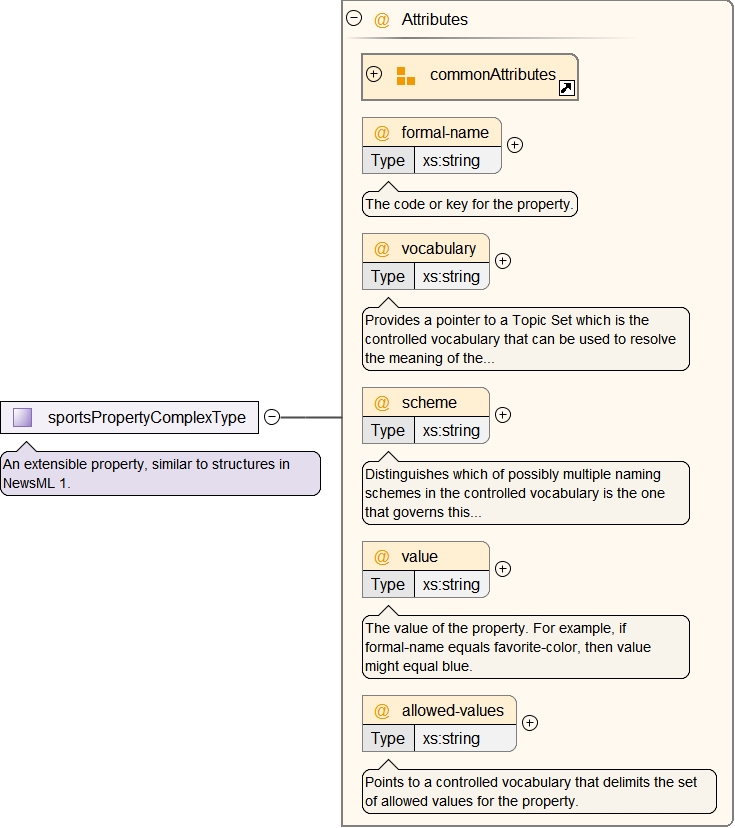Expand the vocabulary attribute details
The height and width of the screenshot is (828, 735).
tap(503, 260)
